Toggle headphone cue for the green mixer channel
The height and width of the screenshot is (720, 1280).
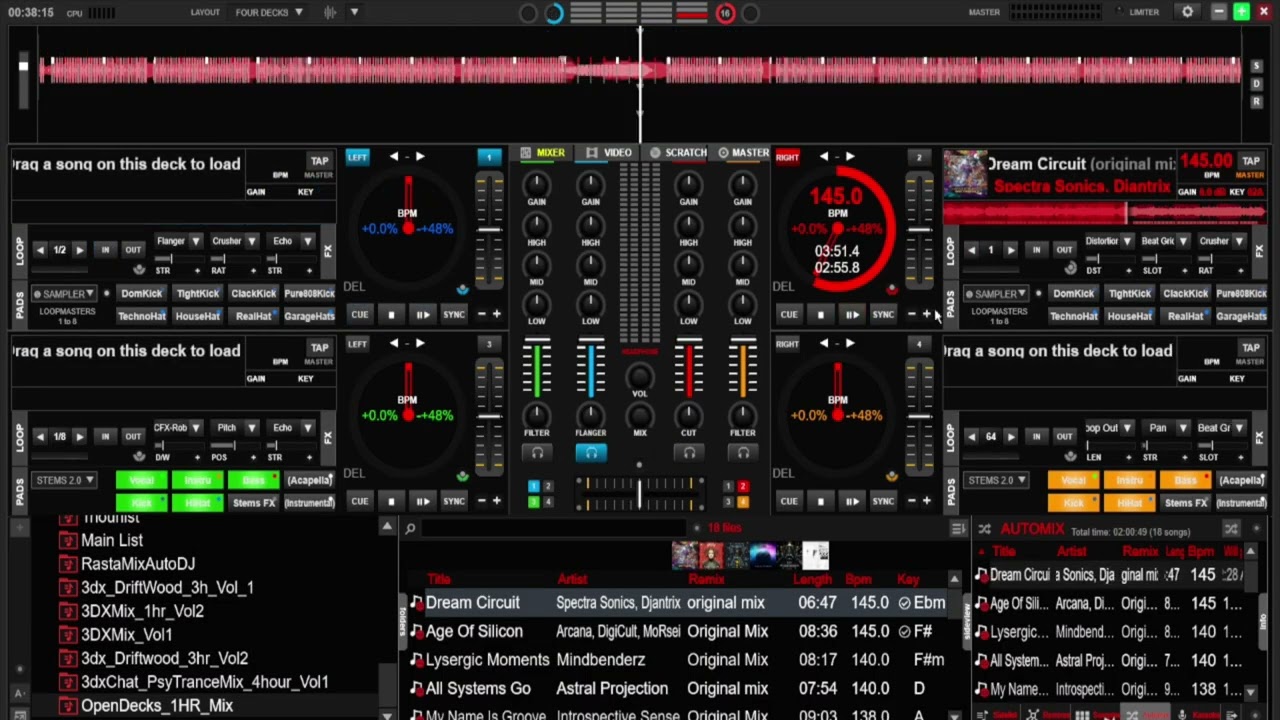(x=537, y=453)
